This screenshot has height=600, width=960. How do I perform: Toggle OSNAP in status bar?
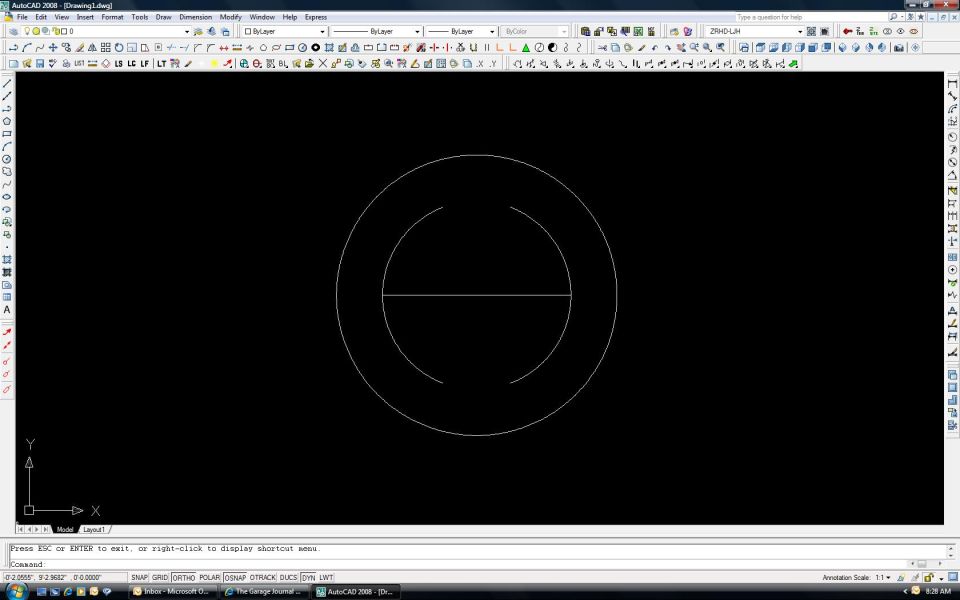(x=234, y=577)
